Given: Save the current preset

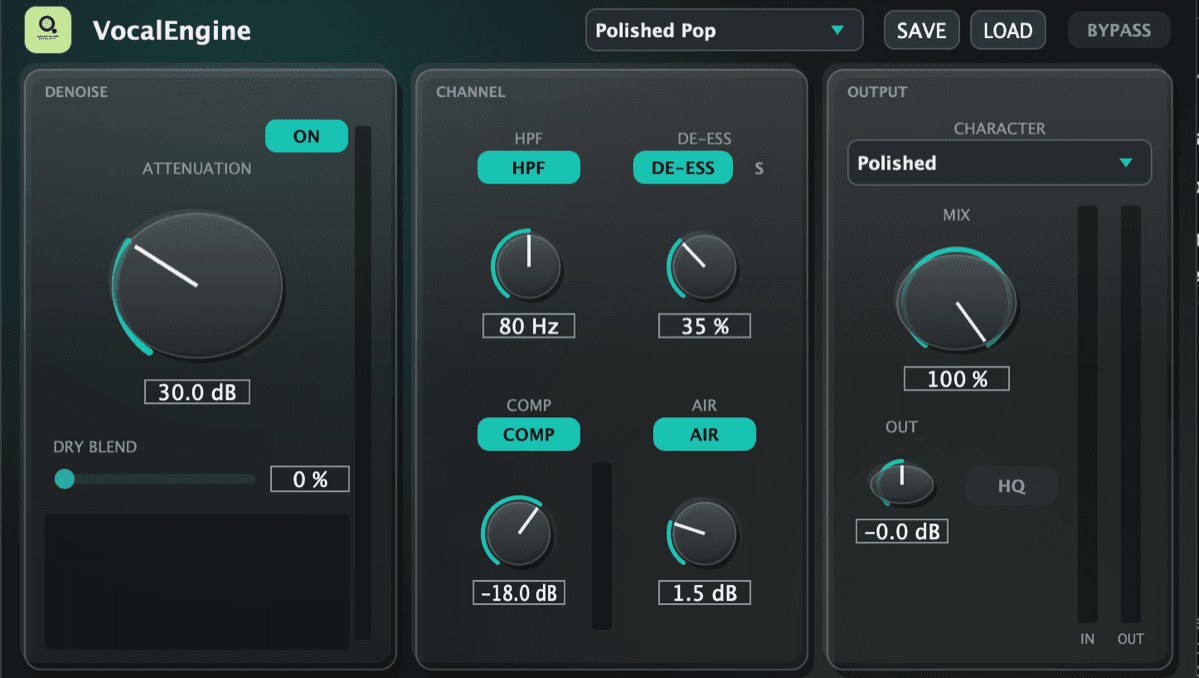Looking at the screenshot, I should click(921, 31).
